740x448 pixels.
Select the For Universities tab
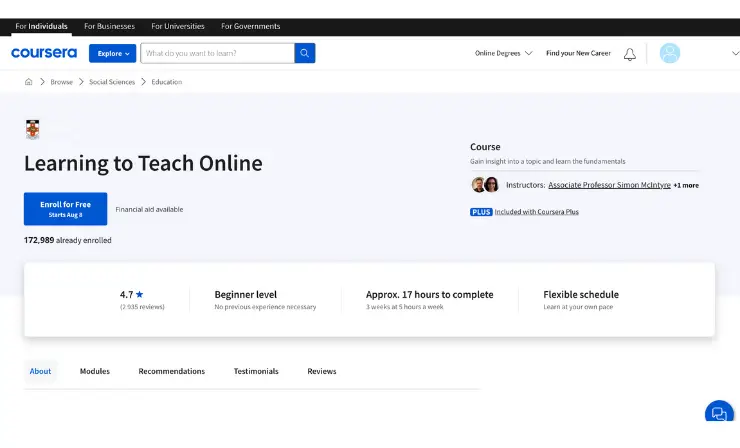[x=178, y=26]
